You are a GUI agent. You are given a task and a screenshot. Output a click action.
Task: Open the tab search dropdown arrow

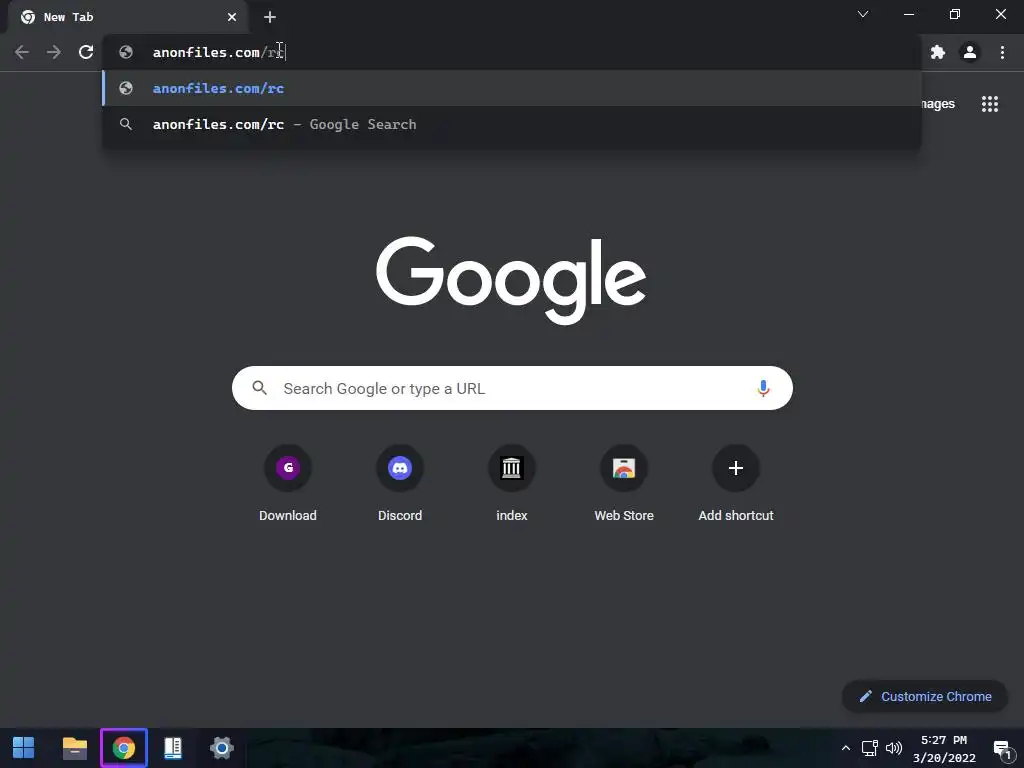pos(863,14)
